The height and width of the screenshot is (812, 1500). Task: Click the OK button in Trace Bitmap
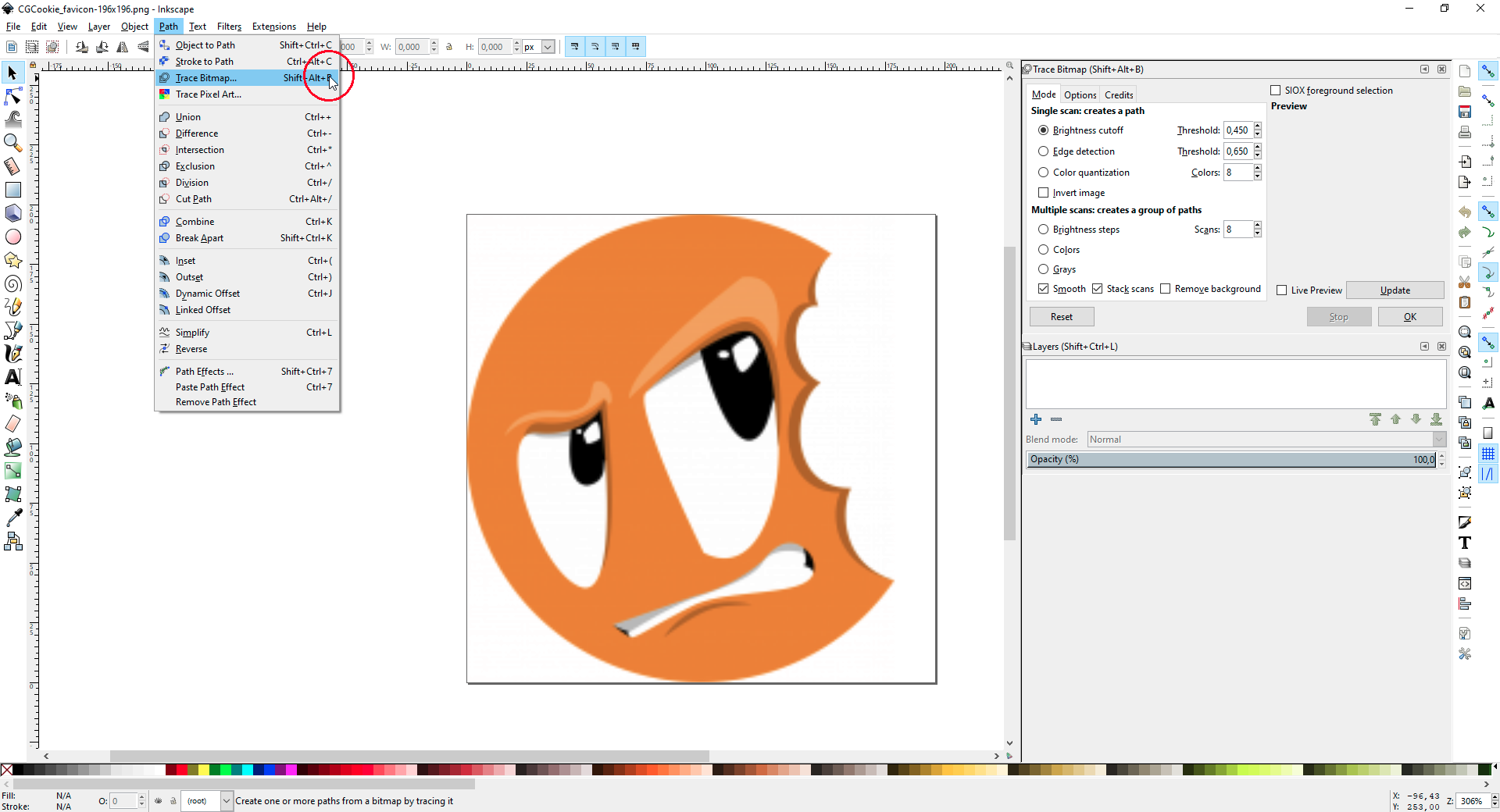tap(1410, 317)
